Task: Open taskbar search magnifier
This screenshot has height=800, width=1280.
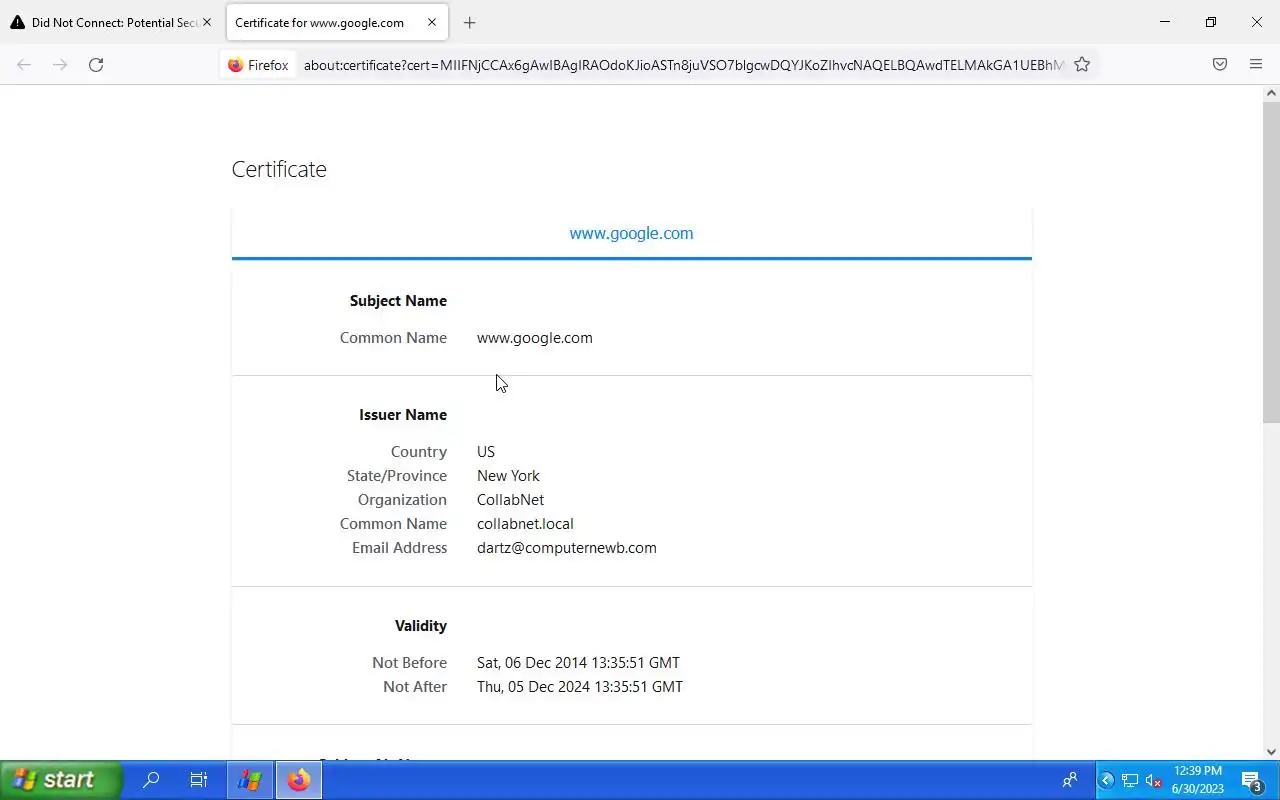Action: pos(151,780)
